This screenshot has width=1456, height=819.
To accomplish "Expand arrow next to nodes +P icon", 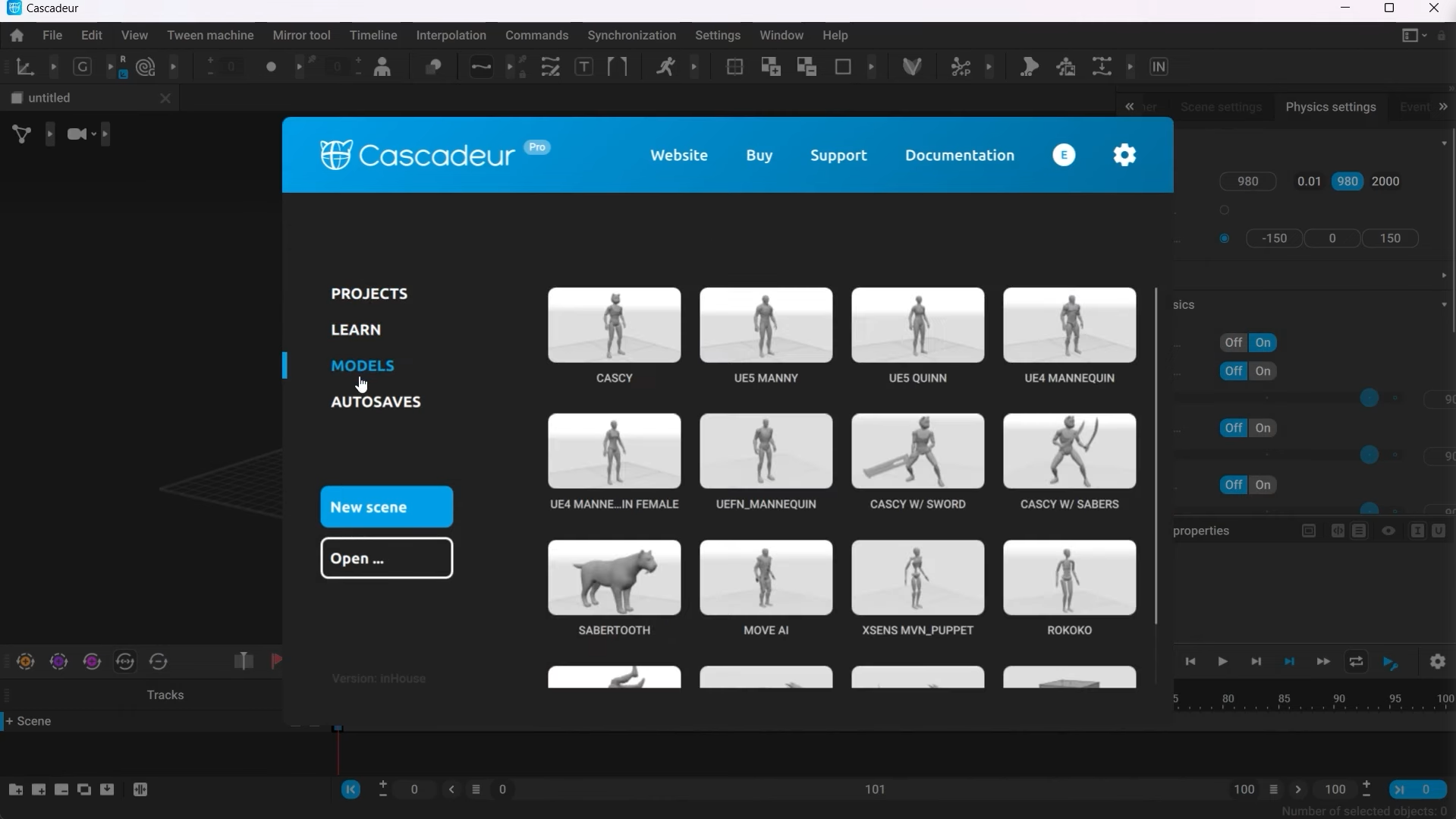I will tap(989, 67).
